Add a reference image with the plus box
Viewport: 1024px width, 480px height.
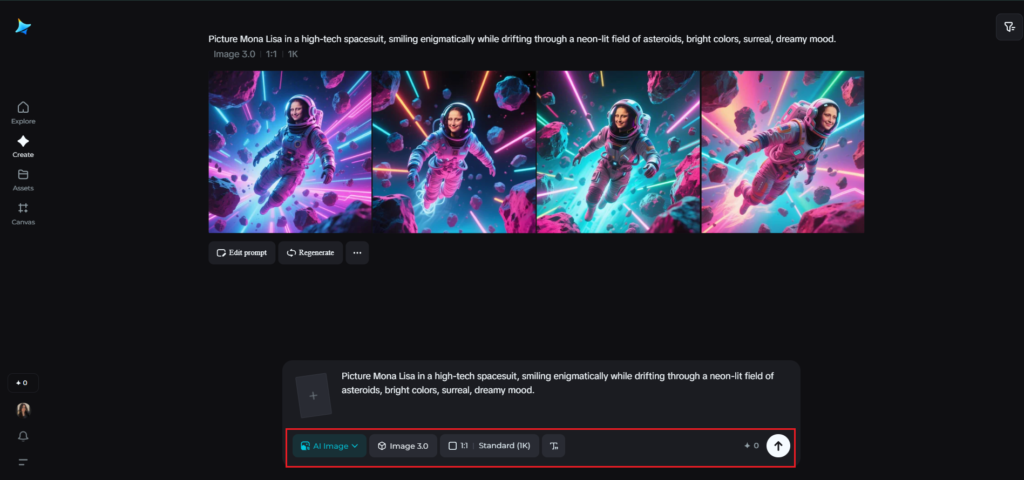pos(313,395)
